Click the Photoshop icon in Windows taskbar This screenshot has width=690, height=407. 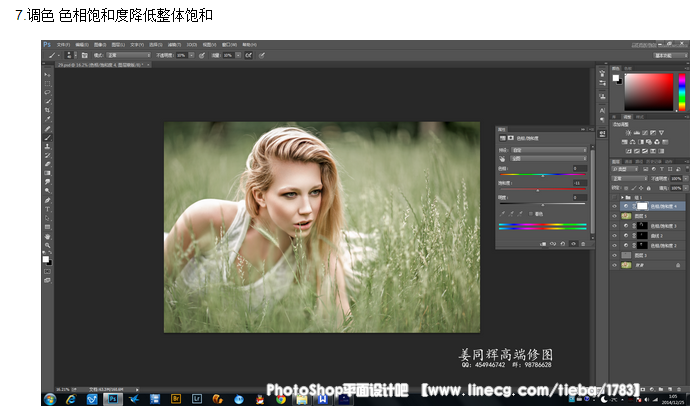[x=112, y=398]
